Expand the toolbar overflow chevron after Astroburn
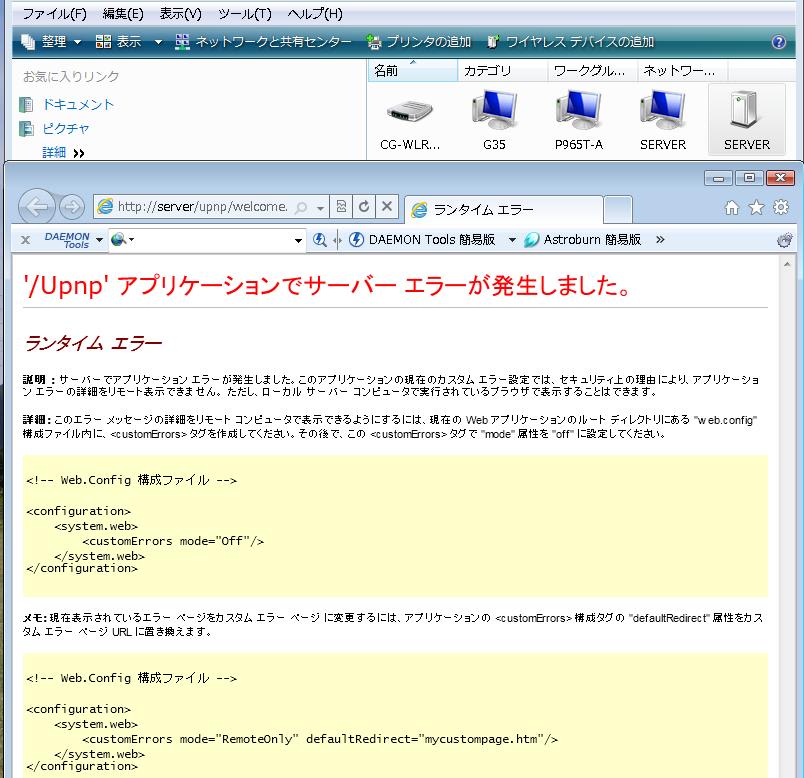This screenshot has height=778, width=804. coord(660,240)
